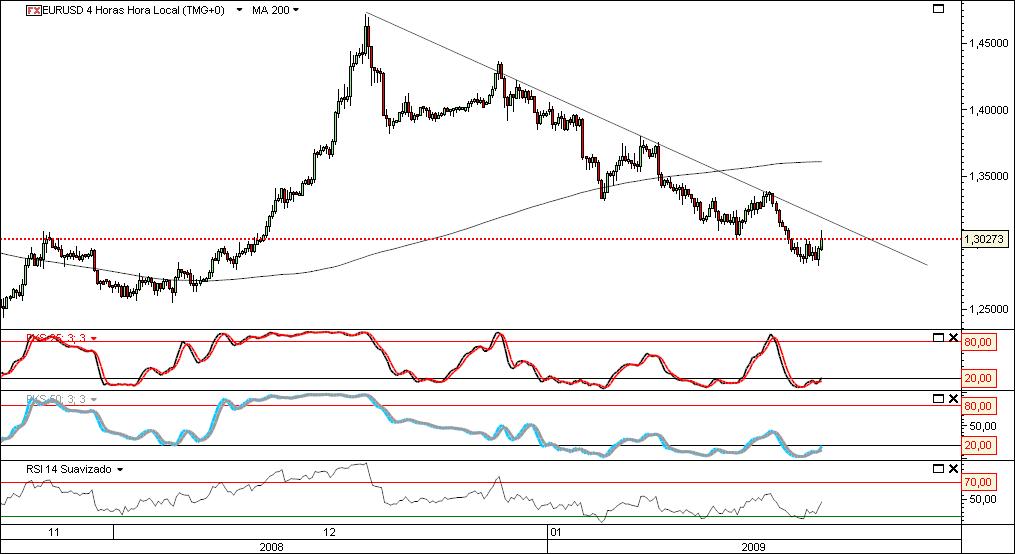Click the 70,00 level in RSI panel
The width and height of the screenshot is (1015, 554).
978,482
